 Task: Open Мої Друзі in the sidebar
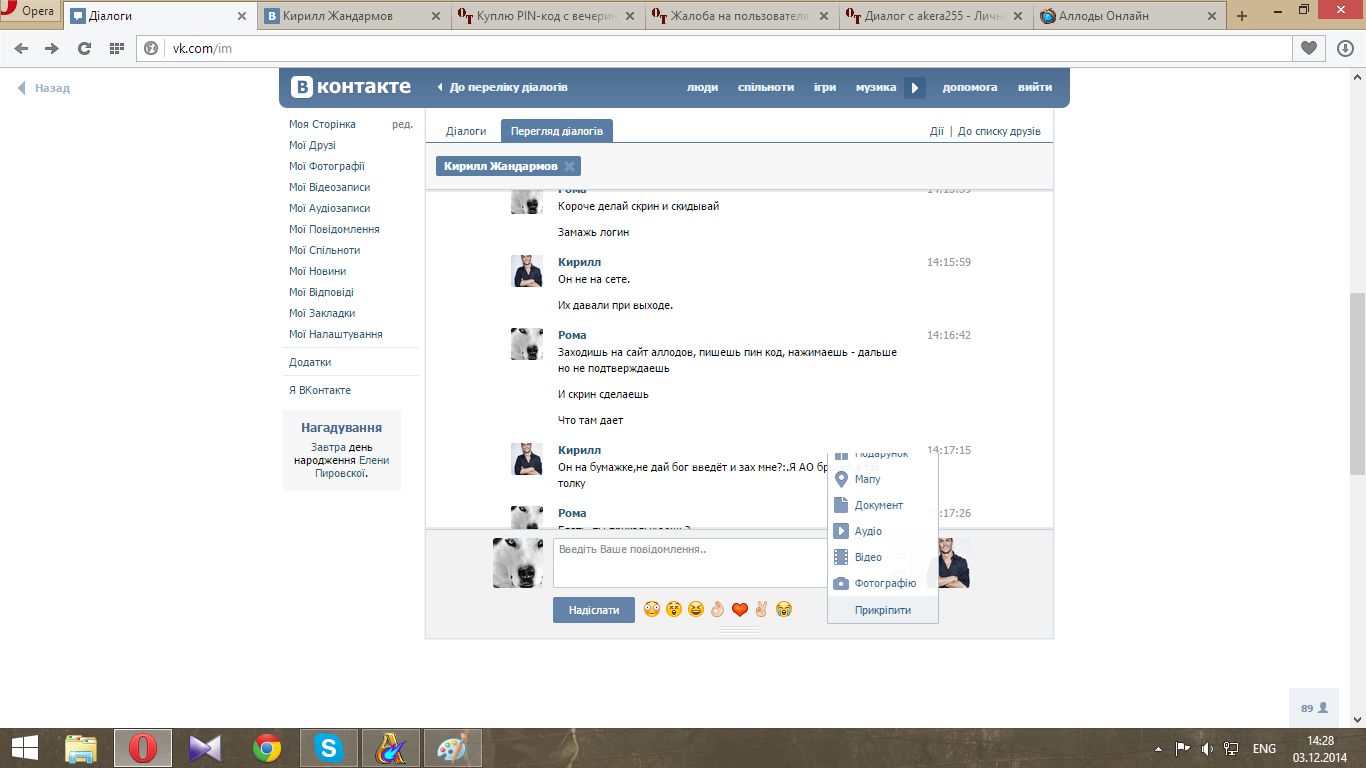click(x=312, y=145)
